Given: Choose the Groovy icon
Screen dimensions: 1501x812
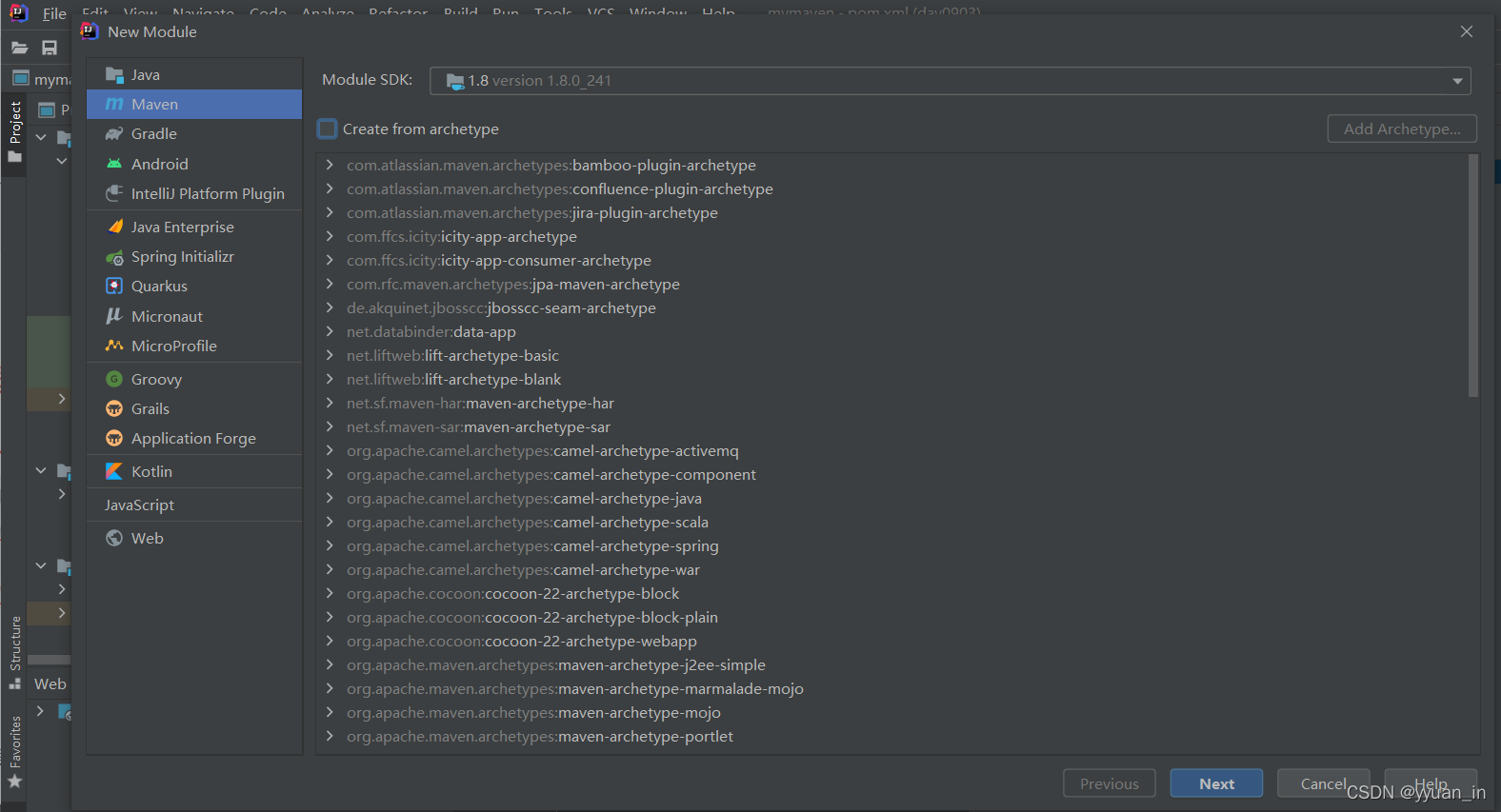Looking at the screenshot, I should tap(114, 379).
